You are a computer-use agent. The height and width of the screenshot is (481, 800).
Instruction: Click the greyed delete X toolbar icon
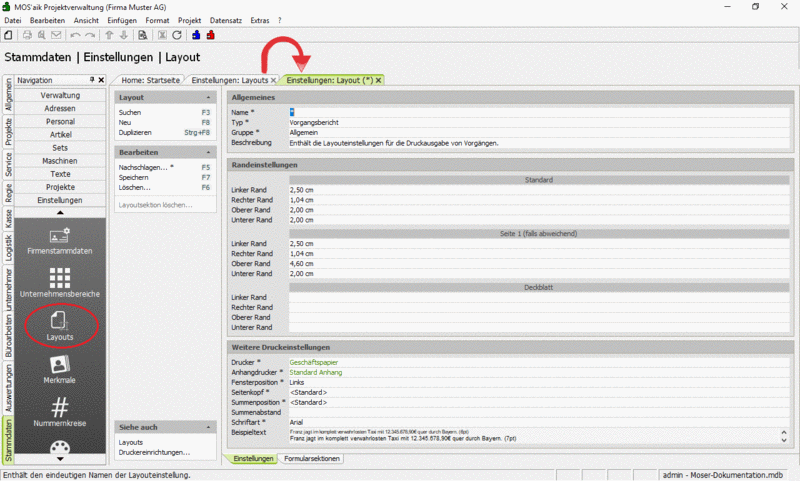(162, 35)
